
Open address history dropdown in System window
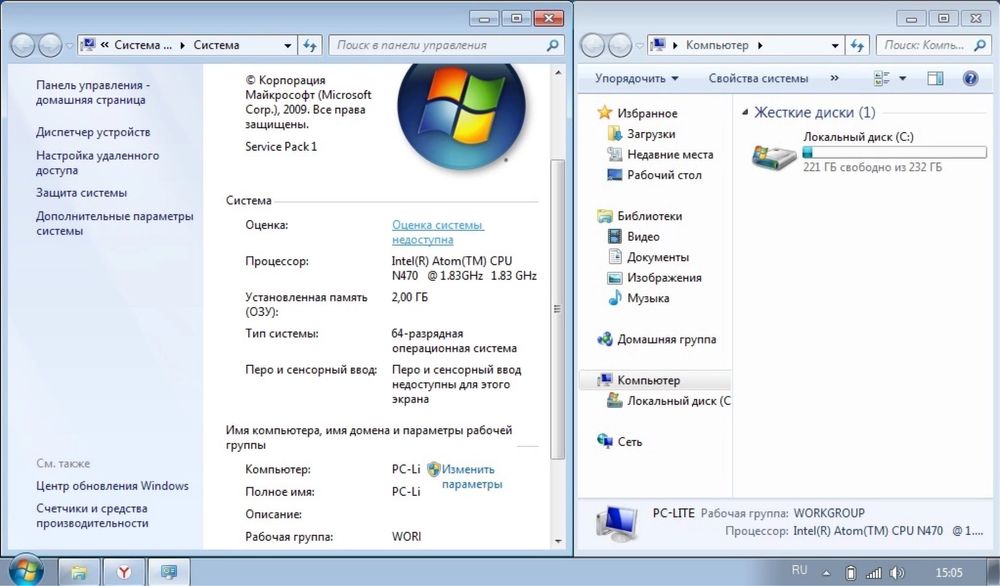pos(288,45)
